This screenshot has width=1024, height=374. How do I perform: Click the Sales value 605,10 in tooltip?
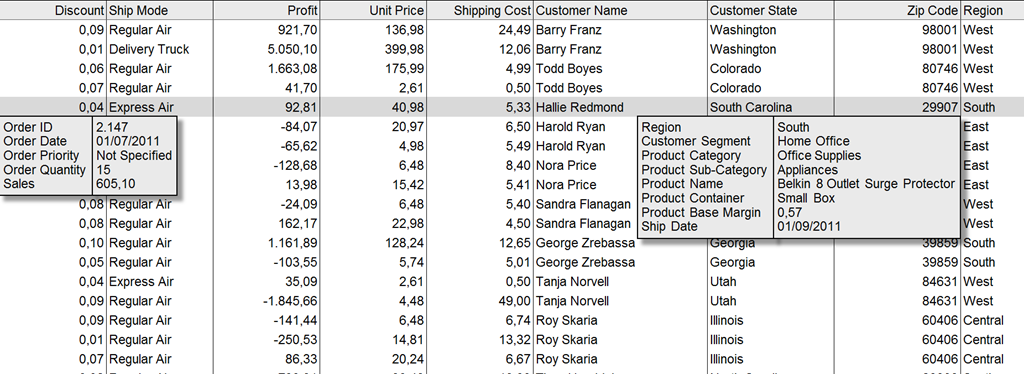pos(116,184)
